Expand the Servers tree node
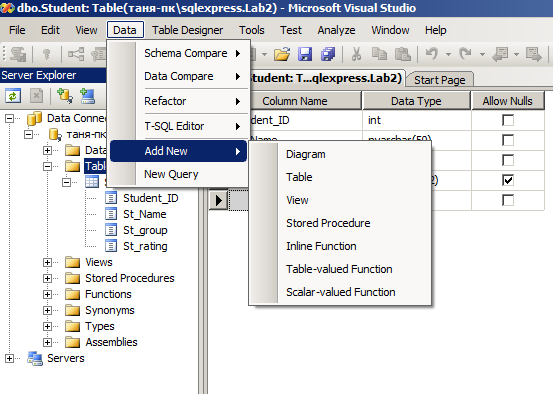This screenshot has height=394, width=553. [10, 359]
